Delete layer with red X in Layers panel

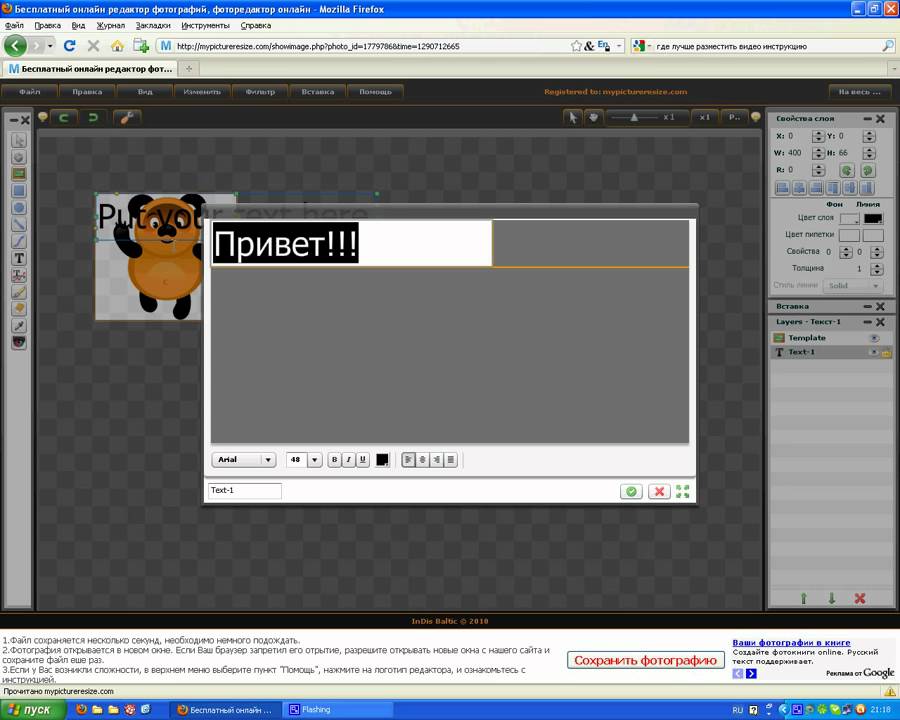click(859, 598)
